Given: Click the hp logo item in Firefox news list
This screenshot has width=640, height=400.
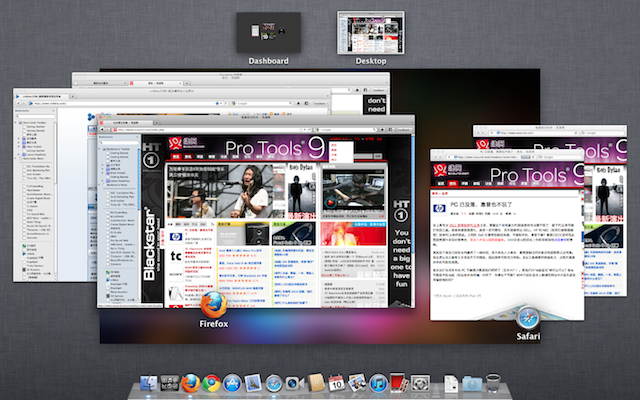Looking at the screenshot, I should click(176, 237).
